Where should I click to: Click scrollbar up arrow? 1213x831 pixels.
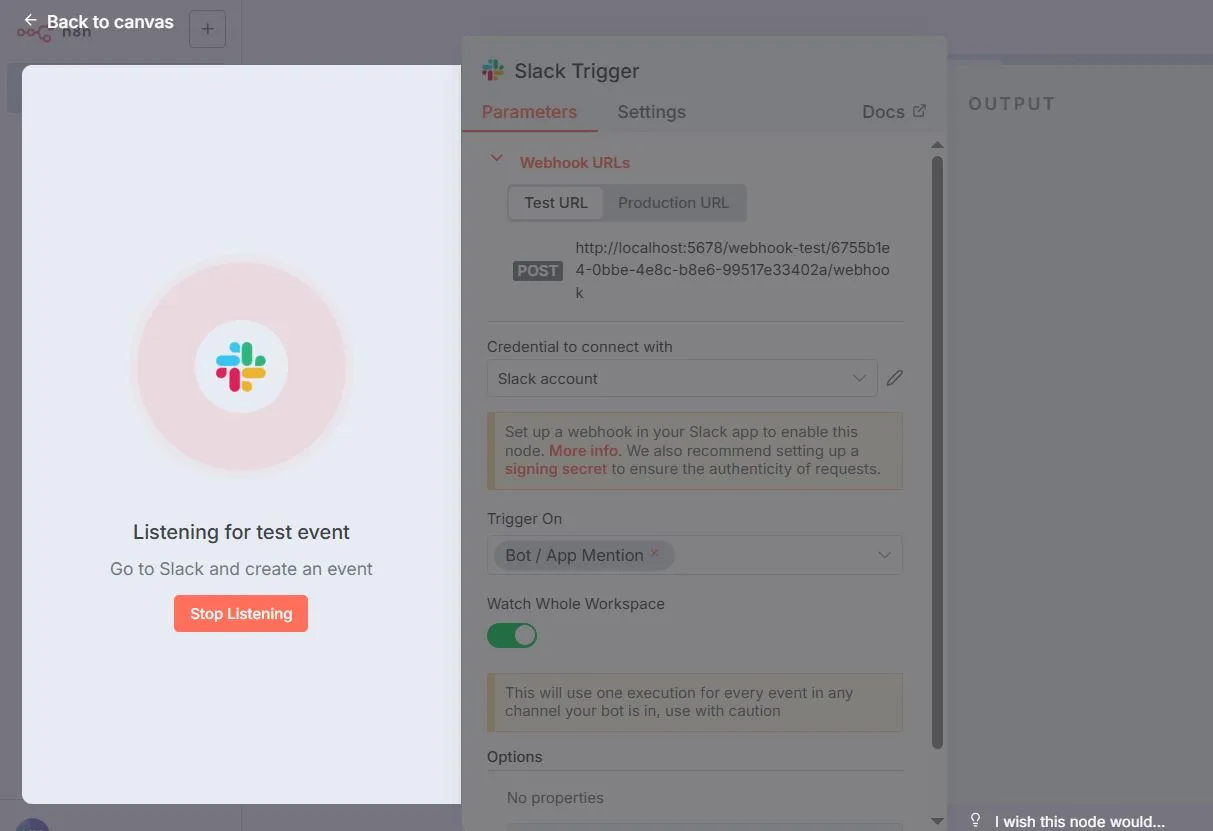pos(937,146)
